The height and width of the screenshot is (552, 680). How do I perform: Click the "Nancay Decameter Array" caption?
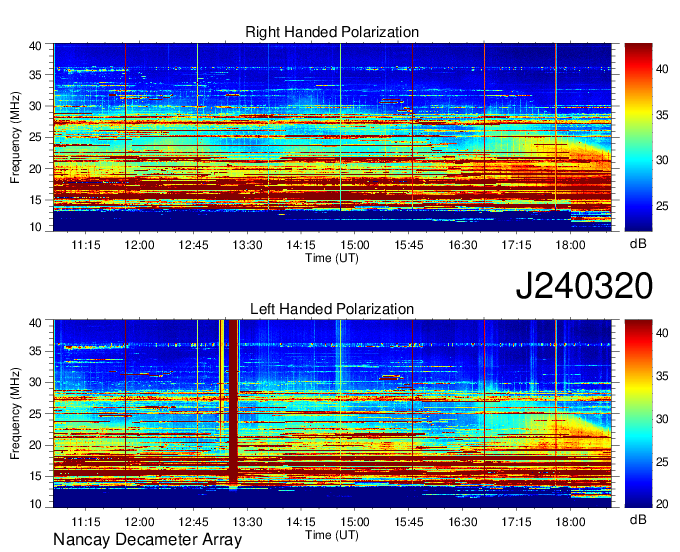point(147,539)
